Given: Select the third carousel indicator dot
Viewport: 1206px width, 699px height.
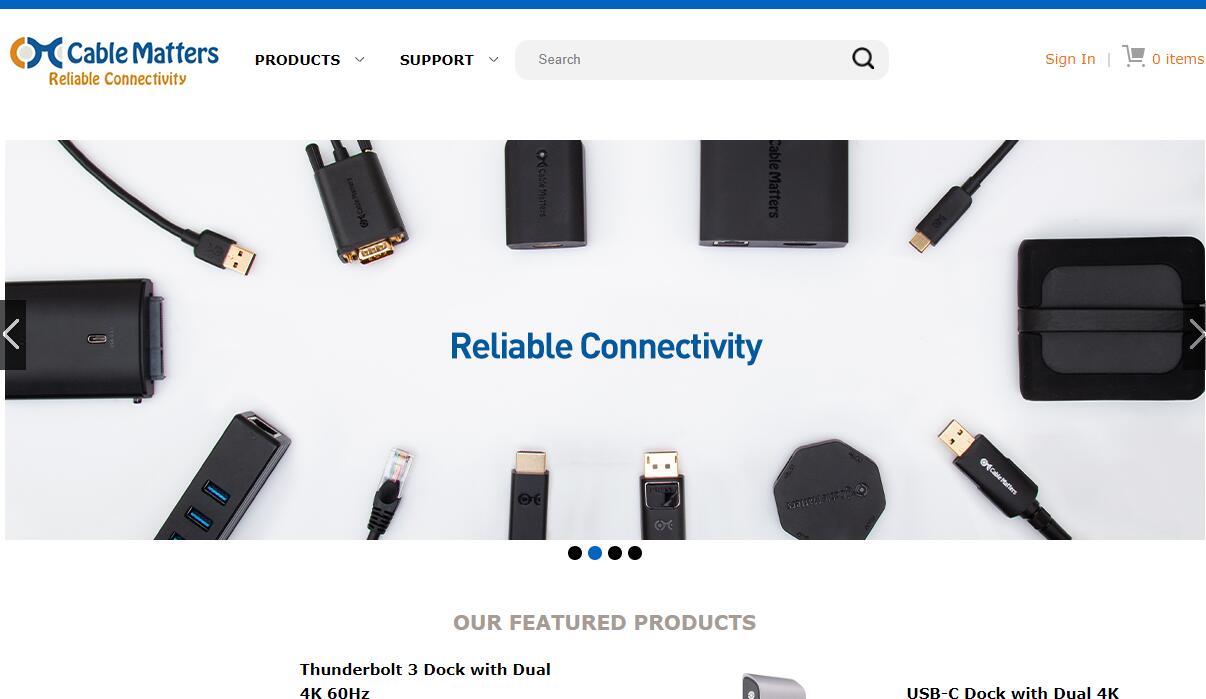Looking at the screenshot, I should 615,553.
